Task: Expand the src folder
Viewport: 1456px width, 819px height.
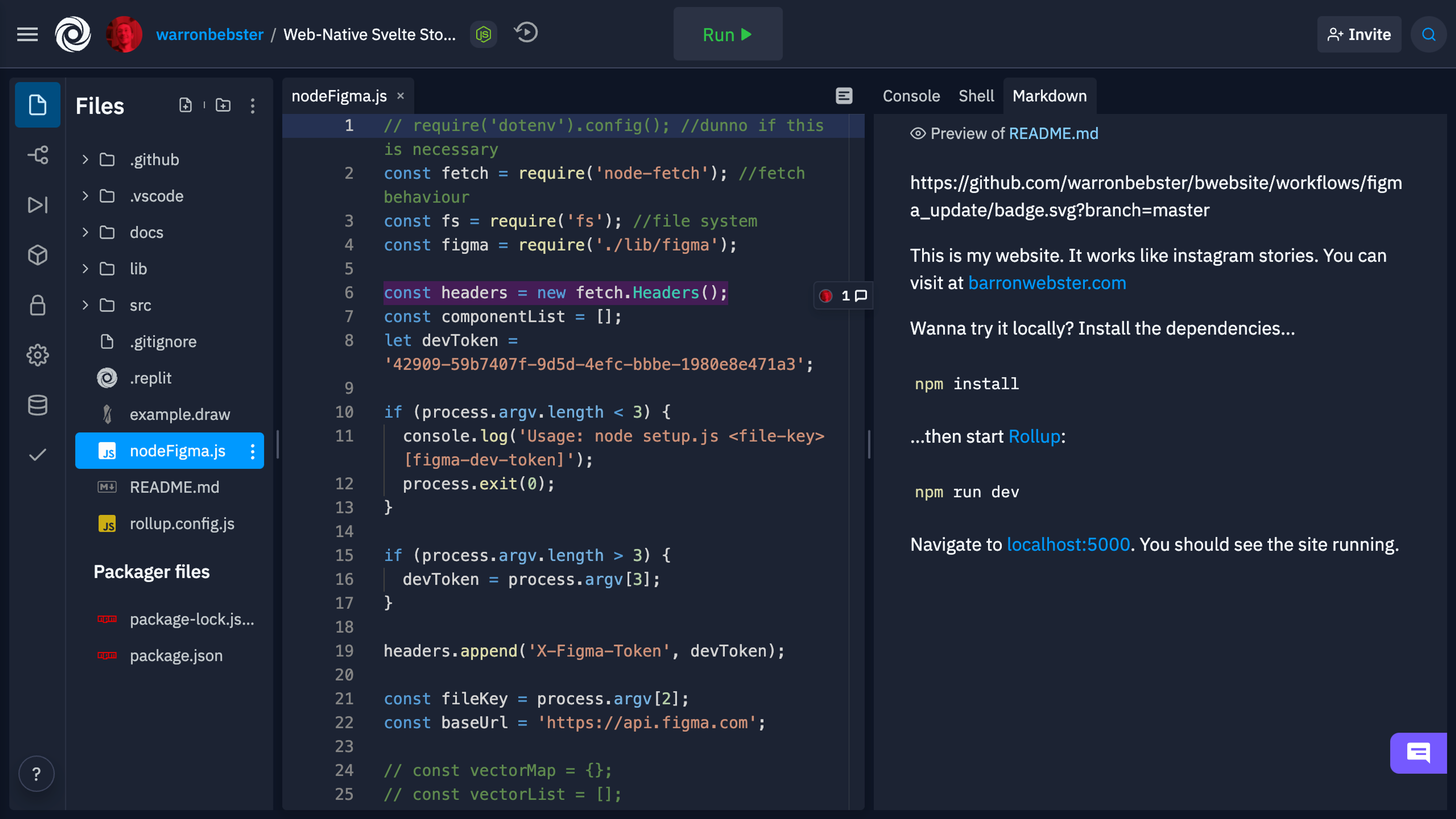Action: [85, 305]
